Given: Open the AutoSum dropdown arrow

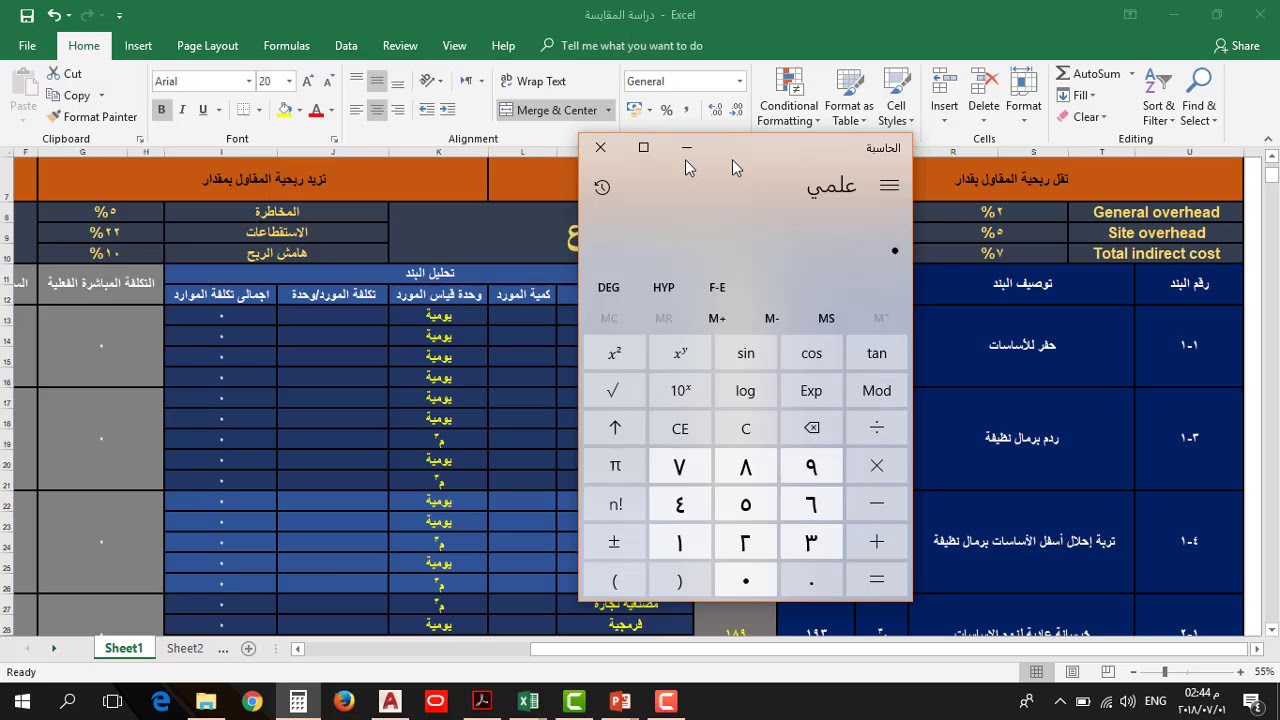Looking at the screenshot, I should point(1132,74).
